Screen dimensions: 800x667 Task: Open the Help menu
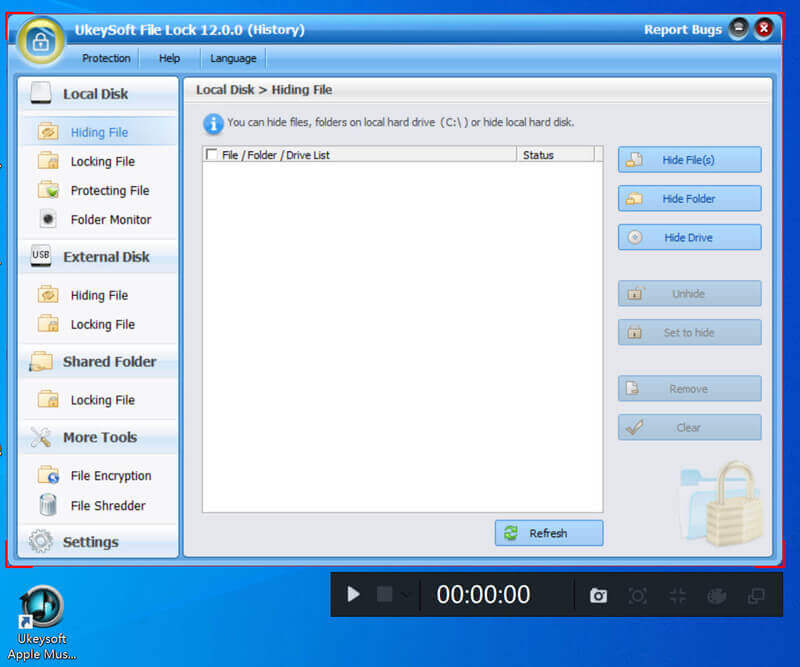click(169, 58)
